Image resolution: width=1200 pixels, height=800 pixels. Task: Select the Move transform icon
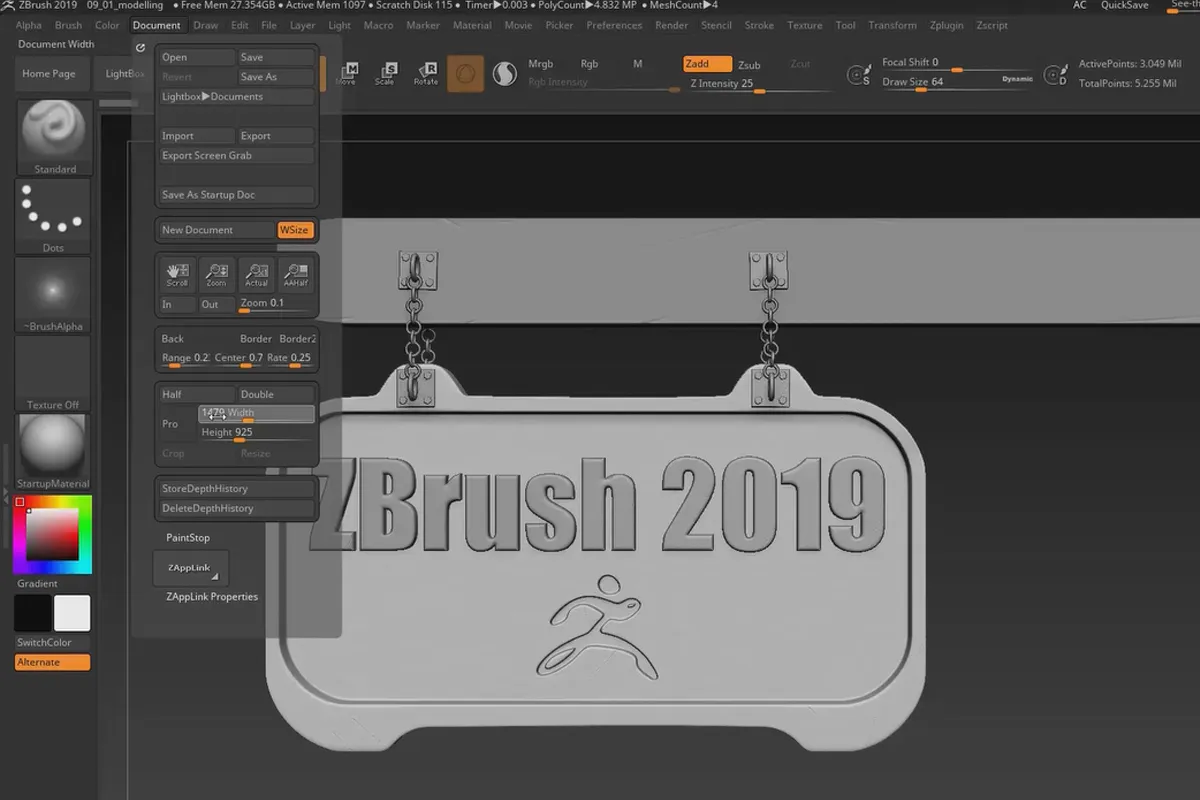coord(348,73)
